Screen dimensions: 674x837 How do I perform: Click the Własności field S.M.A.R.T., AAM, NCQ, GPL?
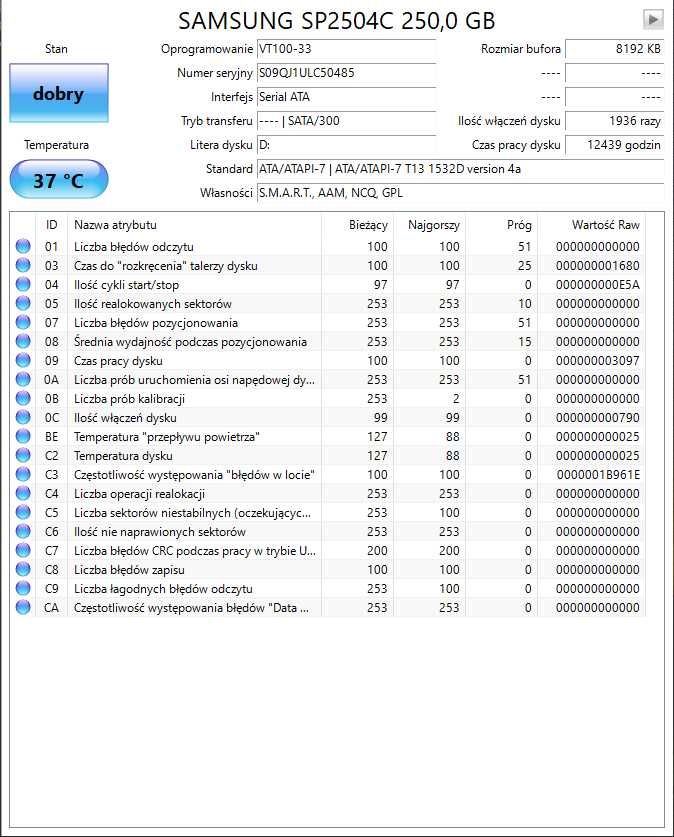pyautogui.click(x=461, y=193)
